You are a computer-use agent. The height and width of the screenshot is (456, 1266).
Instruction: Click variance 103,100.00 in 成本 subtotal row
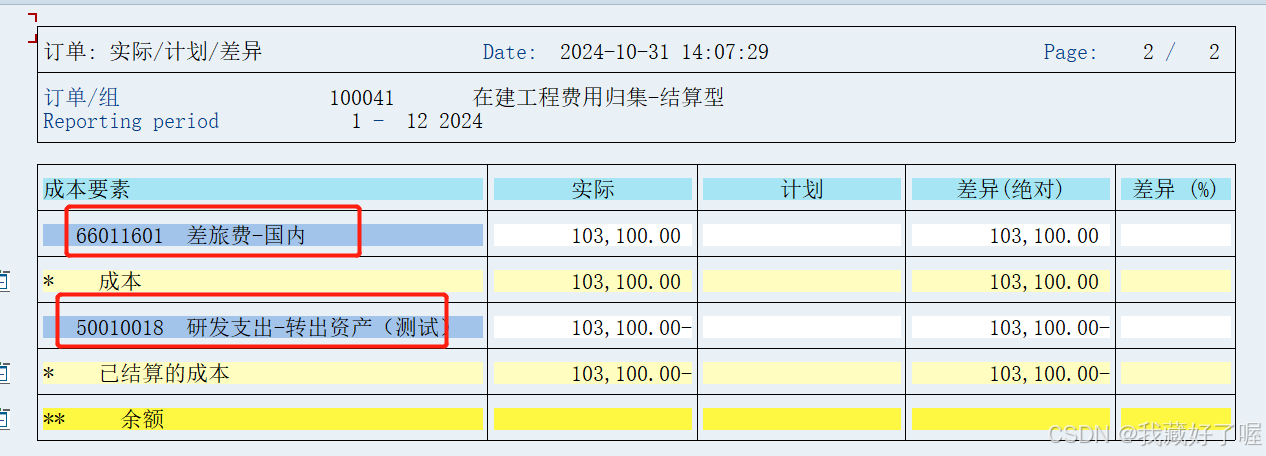[1044, 281]
